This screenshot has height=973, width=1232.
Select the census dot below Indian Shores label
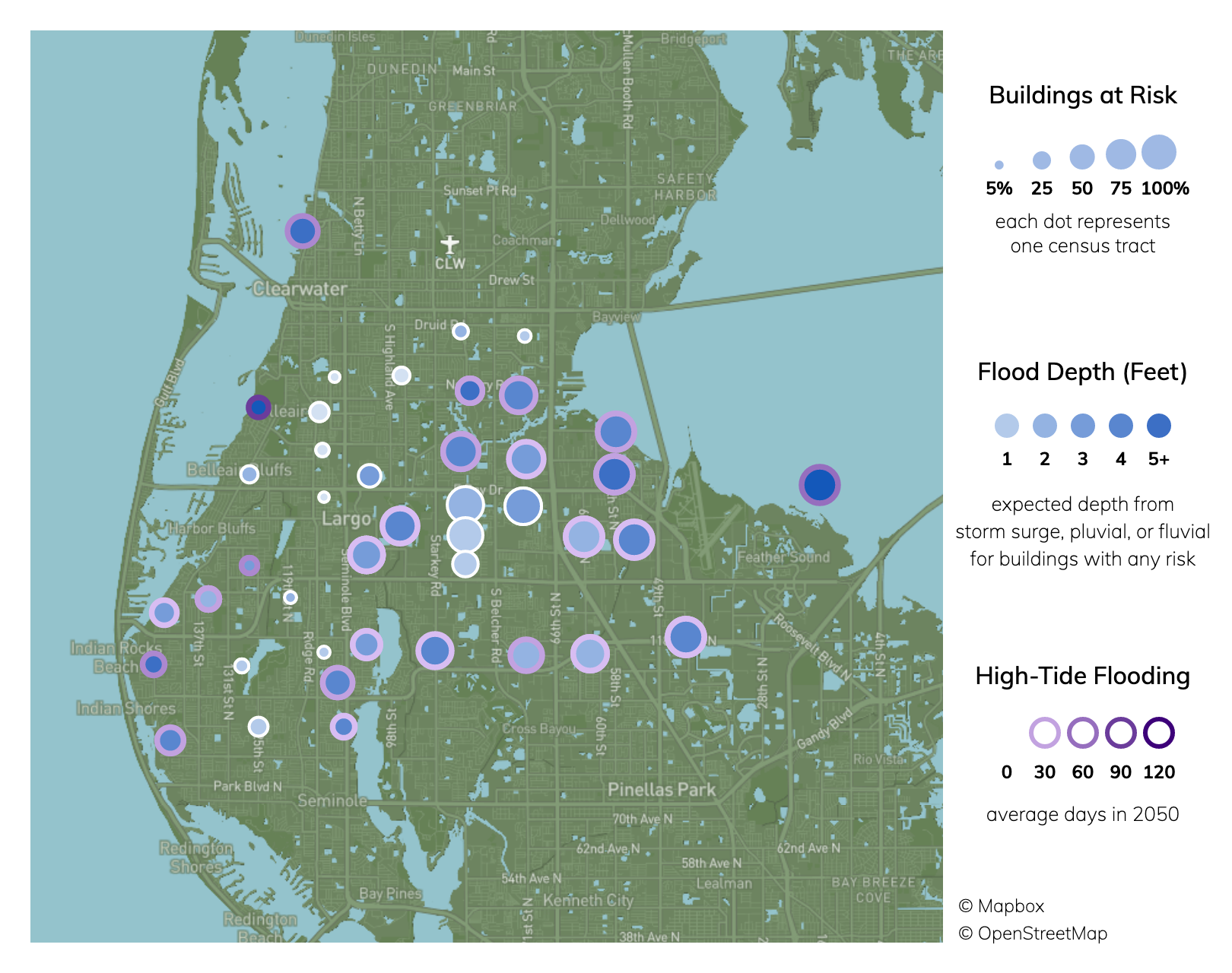coord(170,740)
